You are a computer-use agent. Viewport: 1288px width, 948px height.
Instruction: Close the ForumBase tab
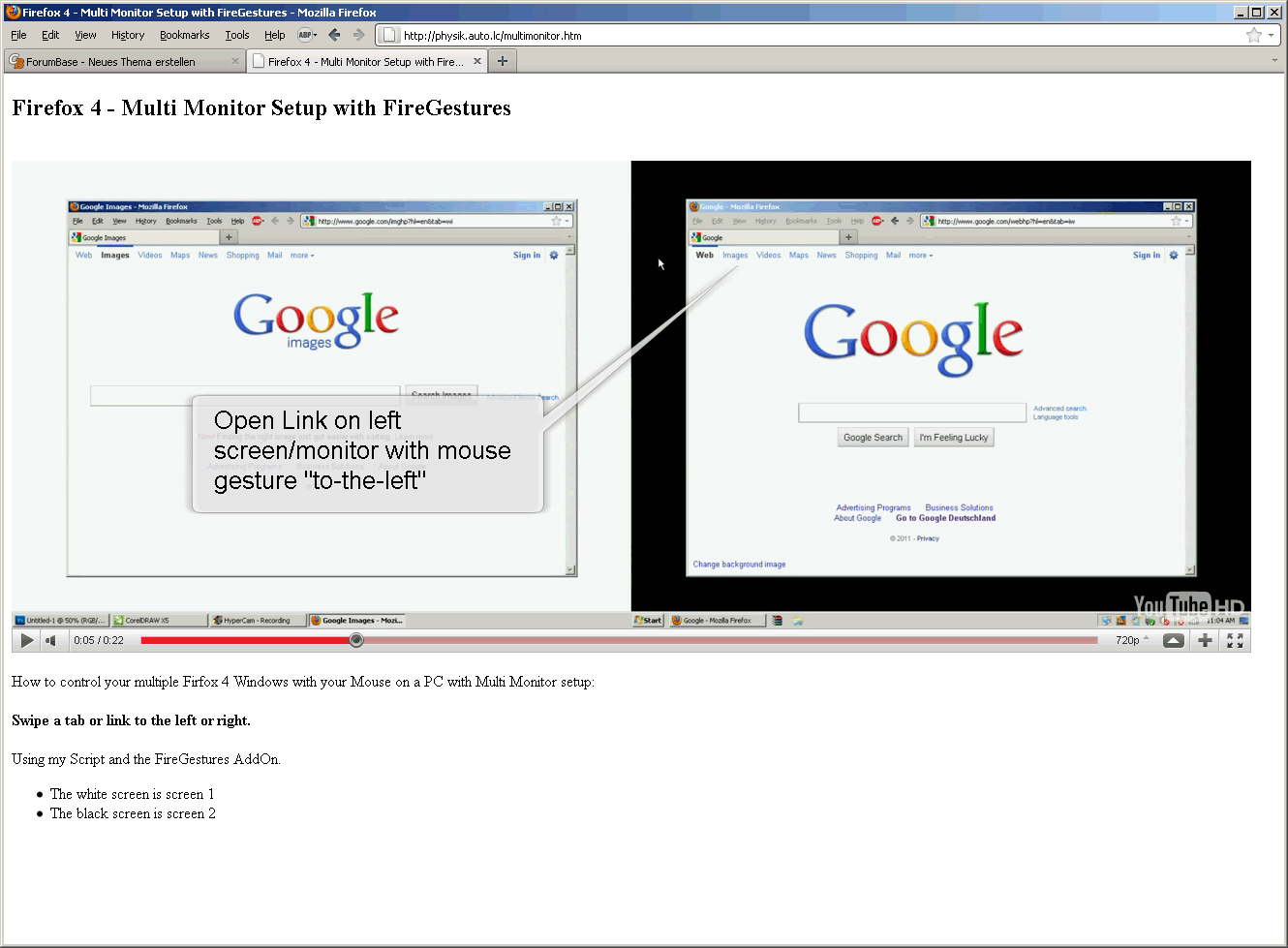[235, 61]
